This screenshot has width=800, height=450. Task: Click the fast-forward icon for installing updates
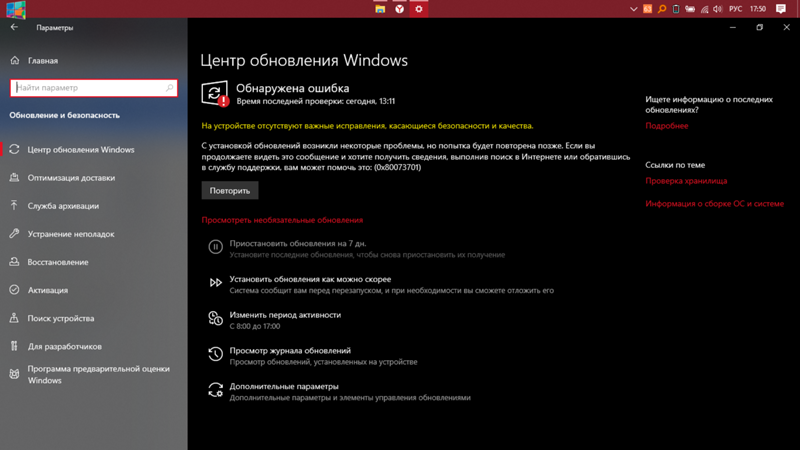coord(216,283)
